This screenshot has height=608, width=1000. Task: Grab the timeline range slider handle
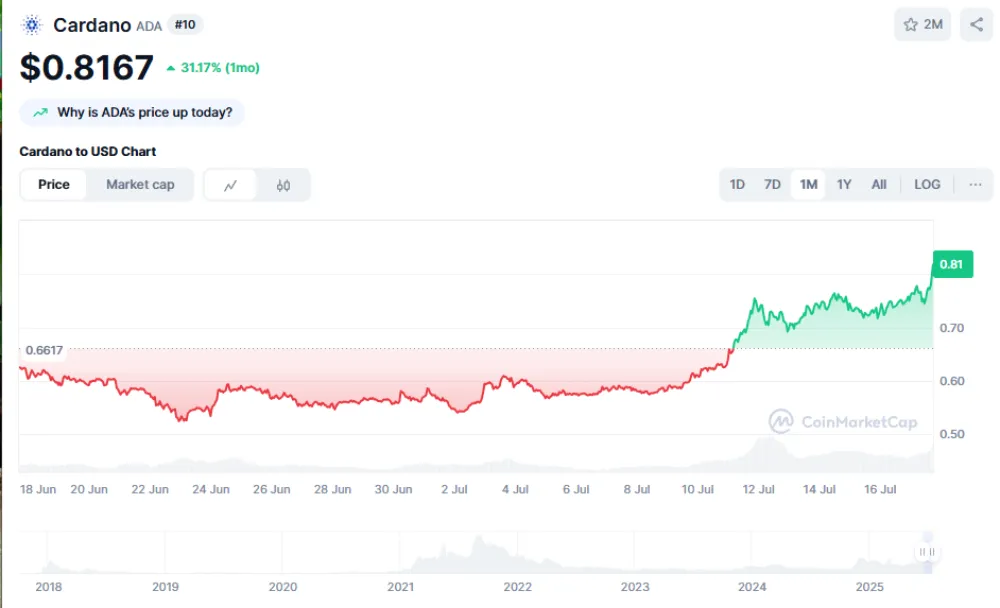tap(927, 552)
